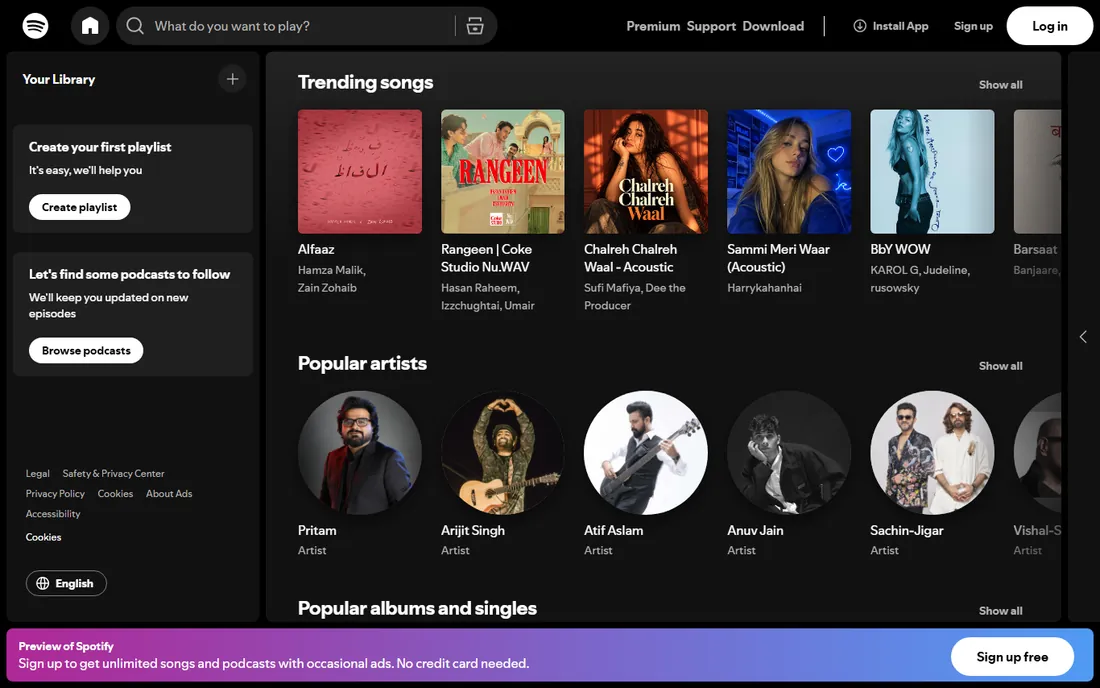Click the Spotify logo

pos(35,26)
